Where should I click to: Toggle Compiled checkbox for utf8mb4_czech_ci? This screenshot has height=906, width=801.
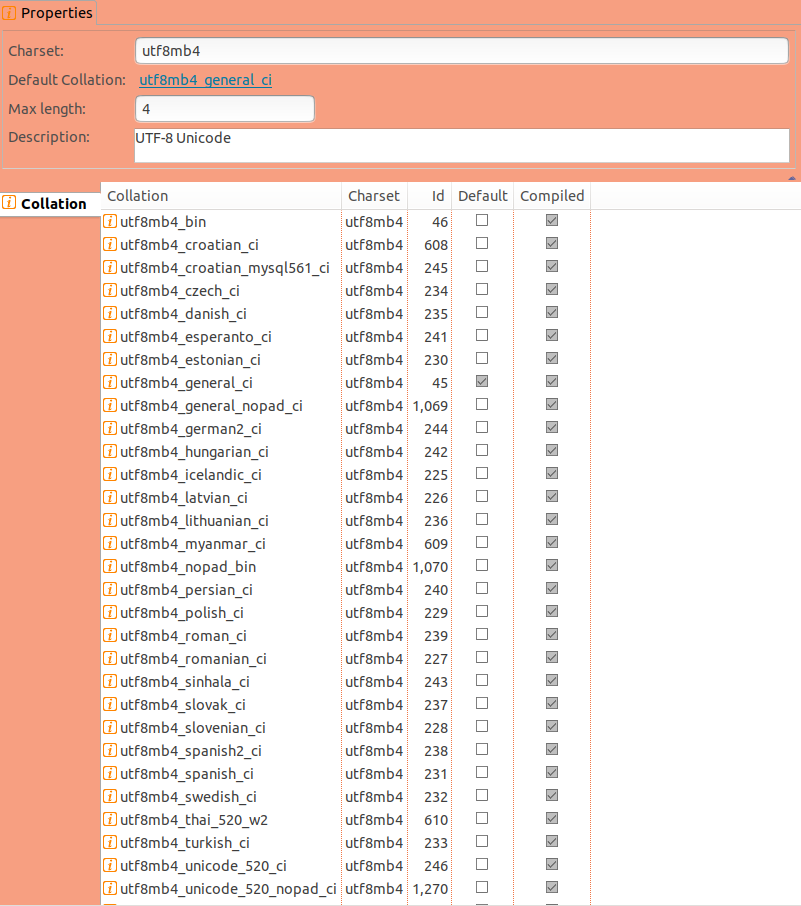[x=552, y=289]
